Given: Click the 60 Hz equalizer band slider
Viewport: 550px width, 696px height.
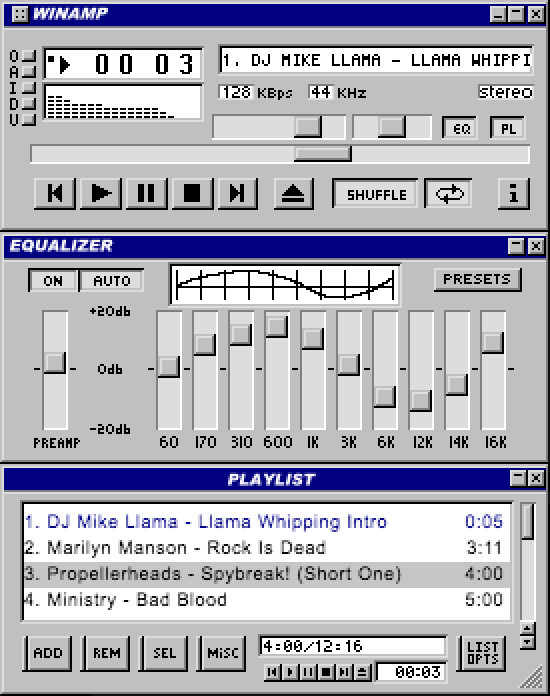Looking at the screenshot, I should (x=169, y=367).
